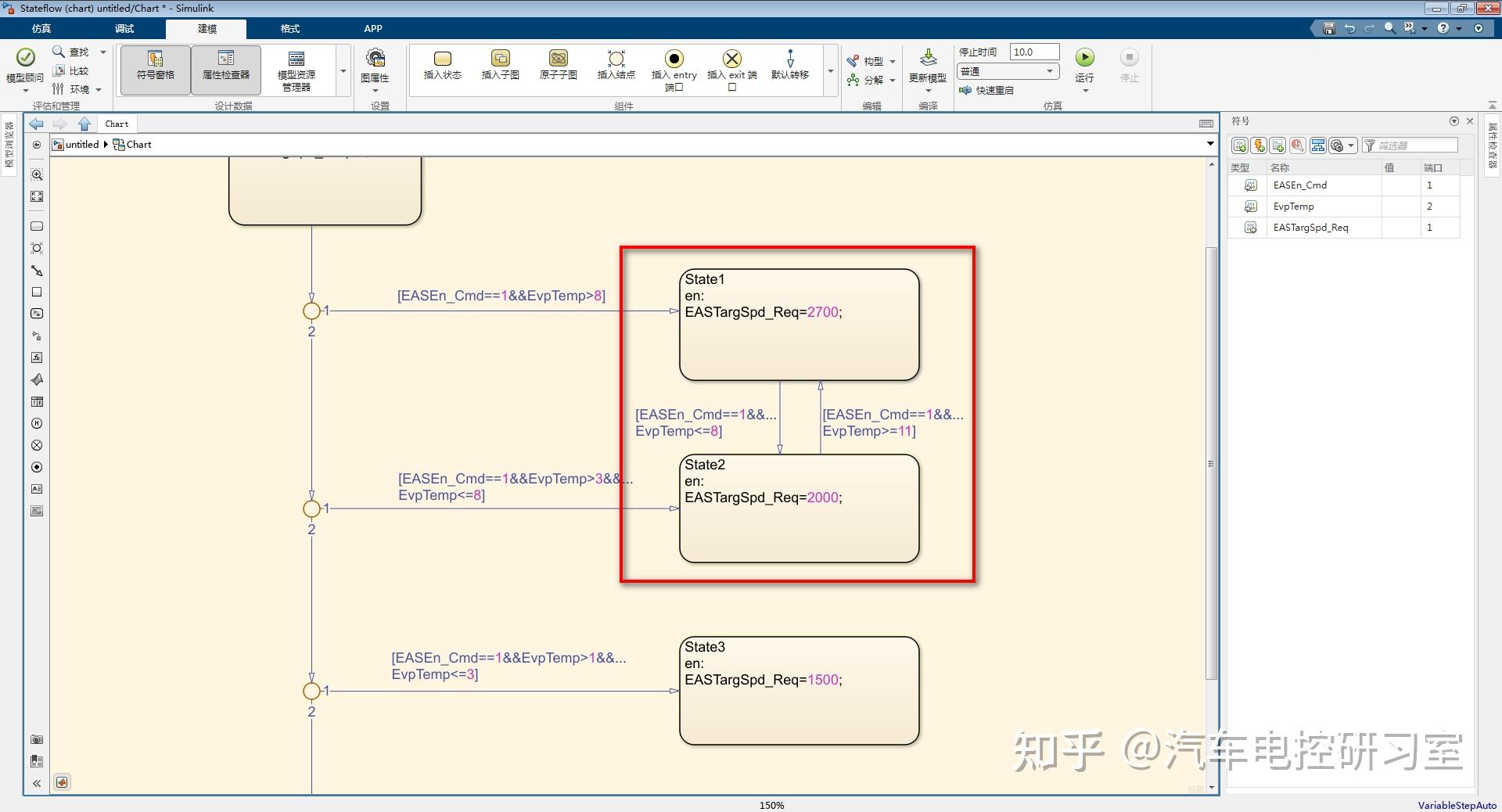
Task: Switch to the 格式 ribbon tab
Action: click(x=289, y=29)
